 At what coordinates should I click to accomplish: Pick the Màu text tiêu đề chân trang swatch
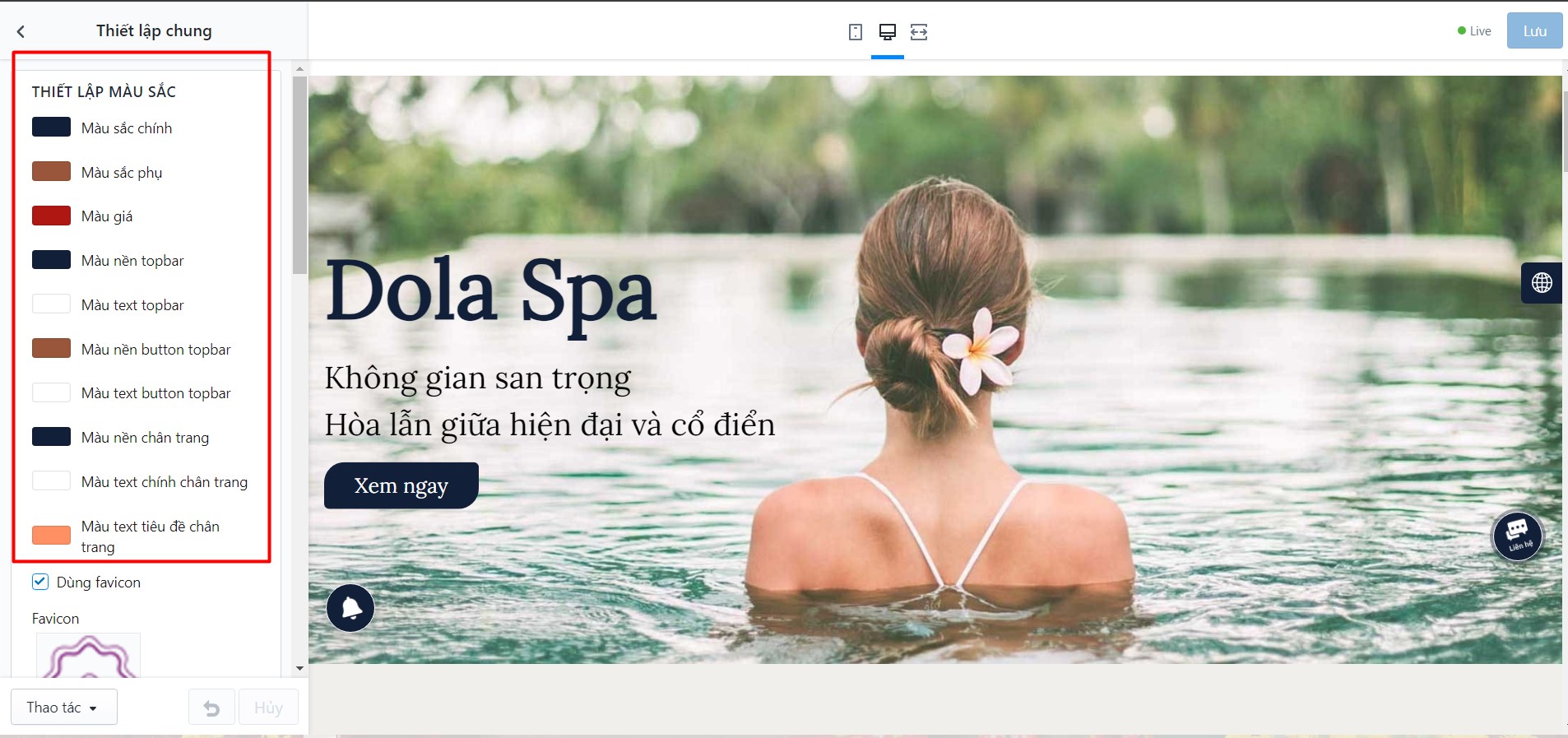click(51, 536)
